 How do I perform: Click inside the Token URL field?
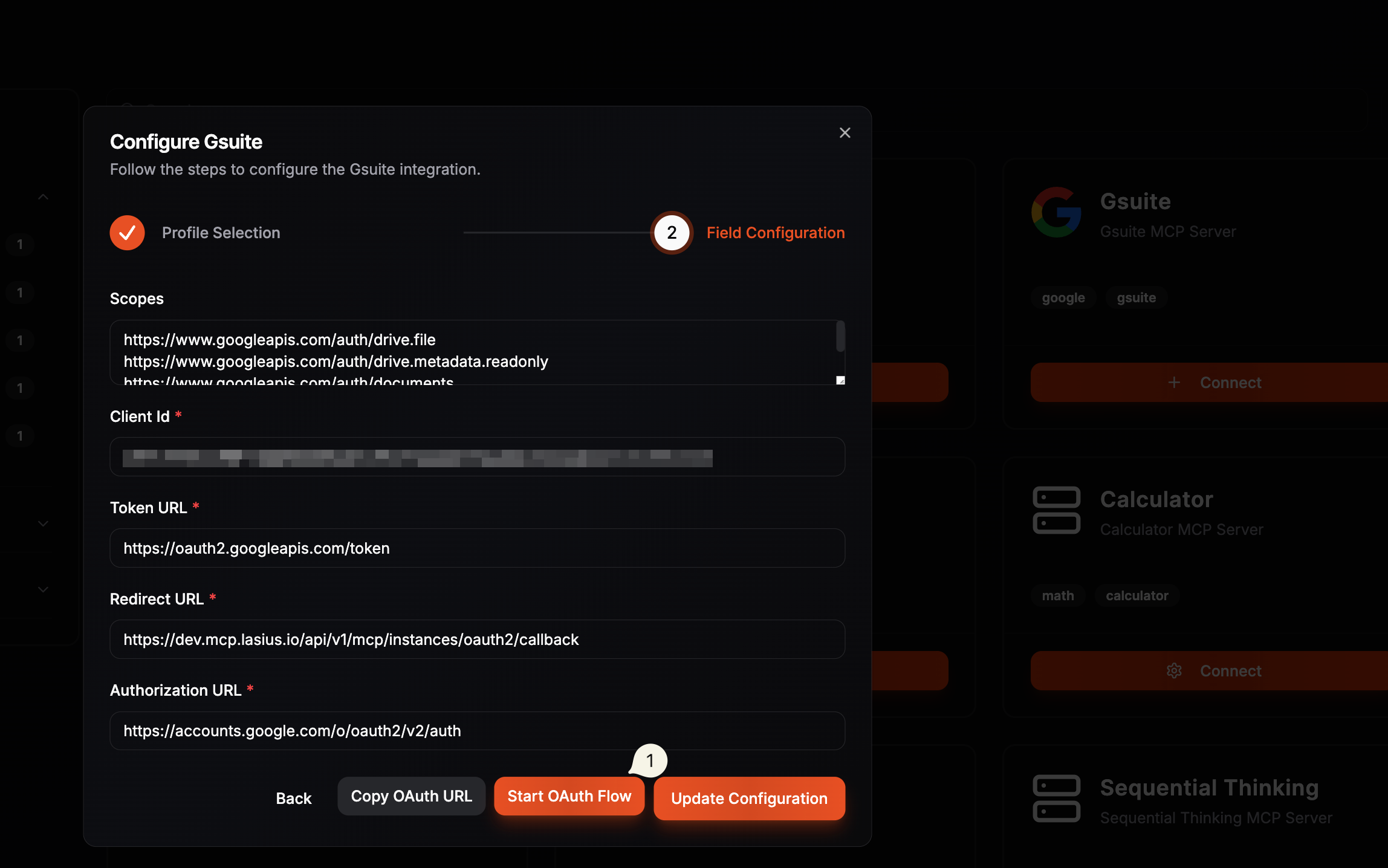click(477, 548)
